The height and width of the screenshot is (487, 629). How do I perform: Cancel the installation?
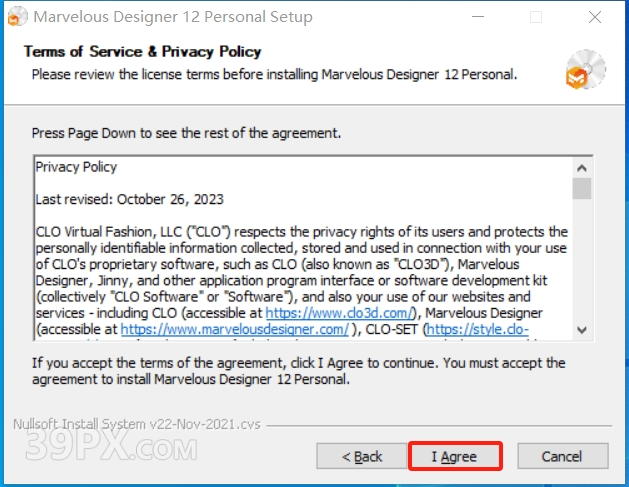(562, 456)
